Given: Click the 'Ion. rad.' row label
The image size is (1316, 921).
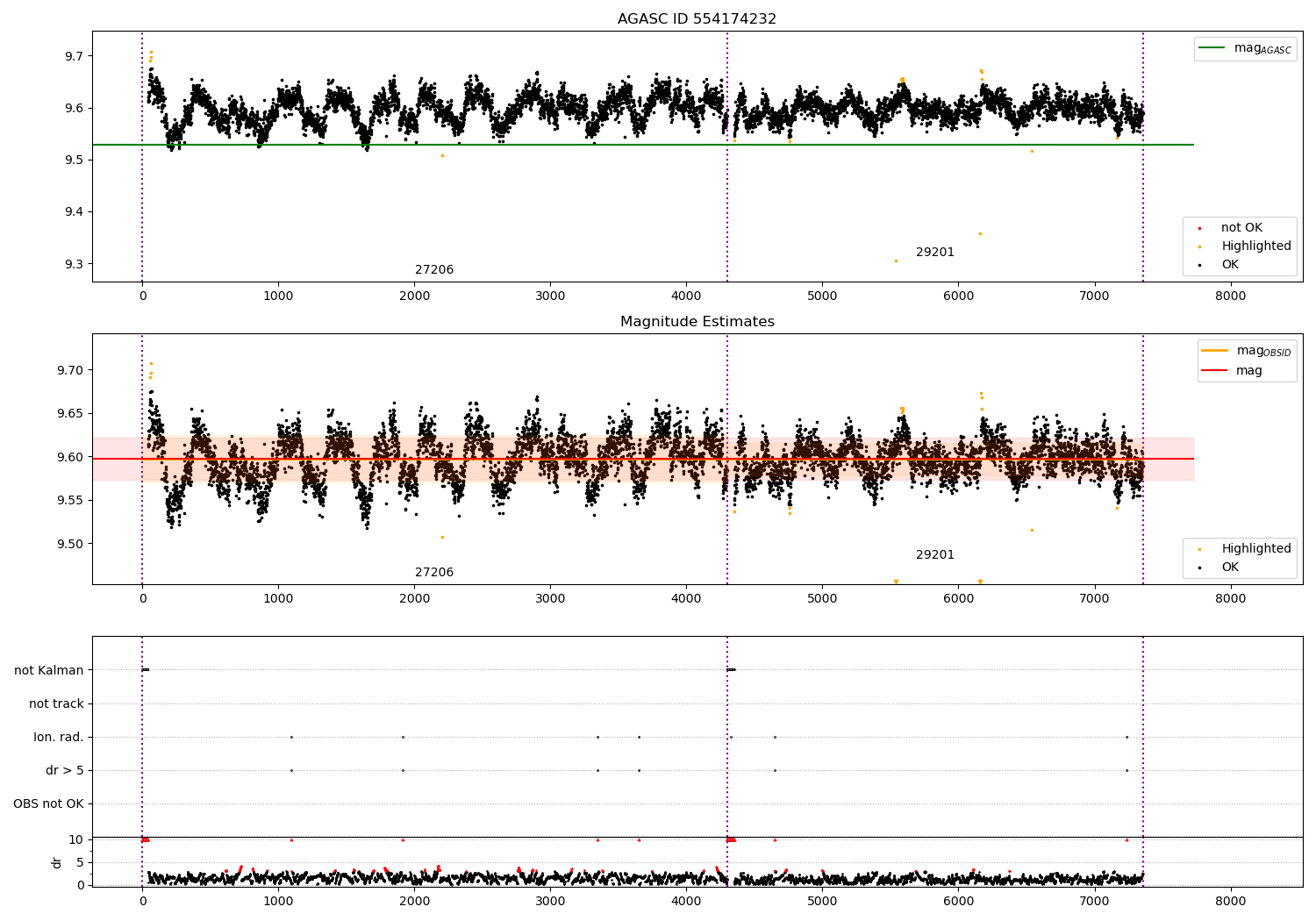Looking at the screenshot, I should pyautogui.click(x=59, y=738).
